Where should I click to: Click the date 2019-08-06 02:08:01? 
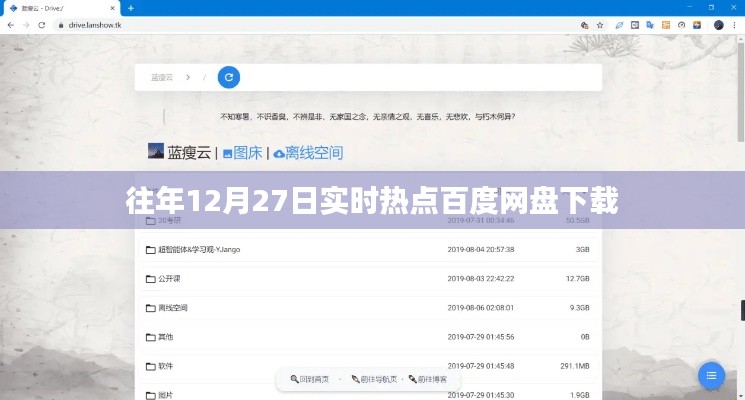481,308
